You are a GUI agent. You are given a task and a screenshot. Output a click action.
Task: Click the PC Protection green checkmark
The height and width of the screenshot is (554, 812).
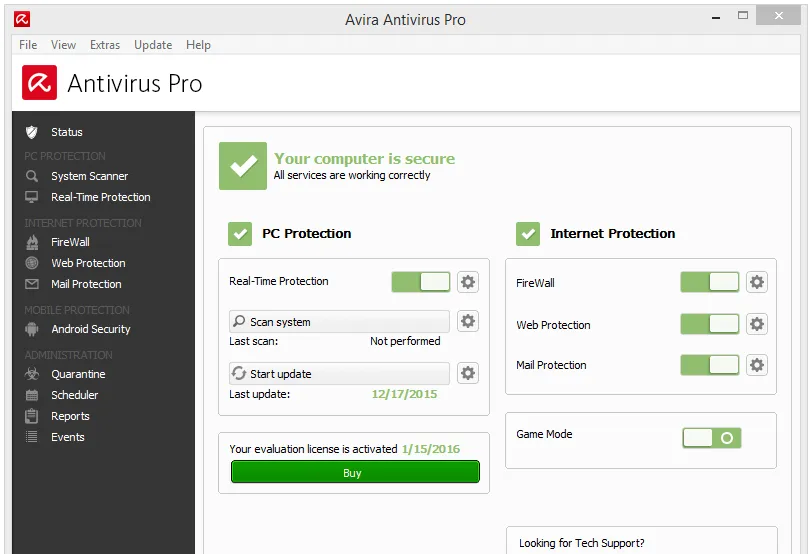click(240, 234)
